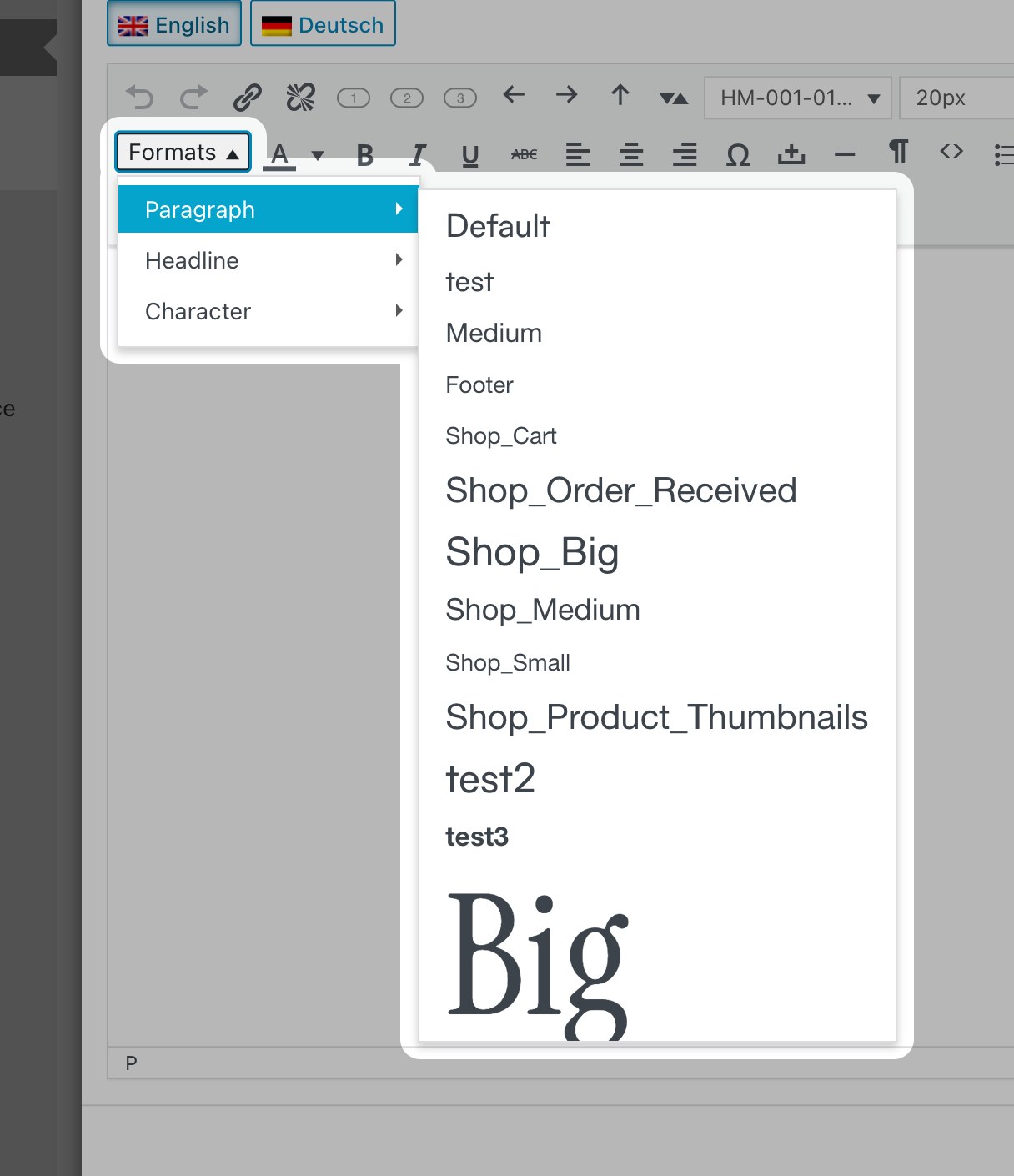
Task: Click the P element path in status bar
Action: 131,1063
